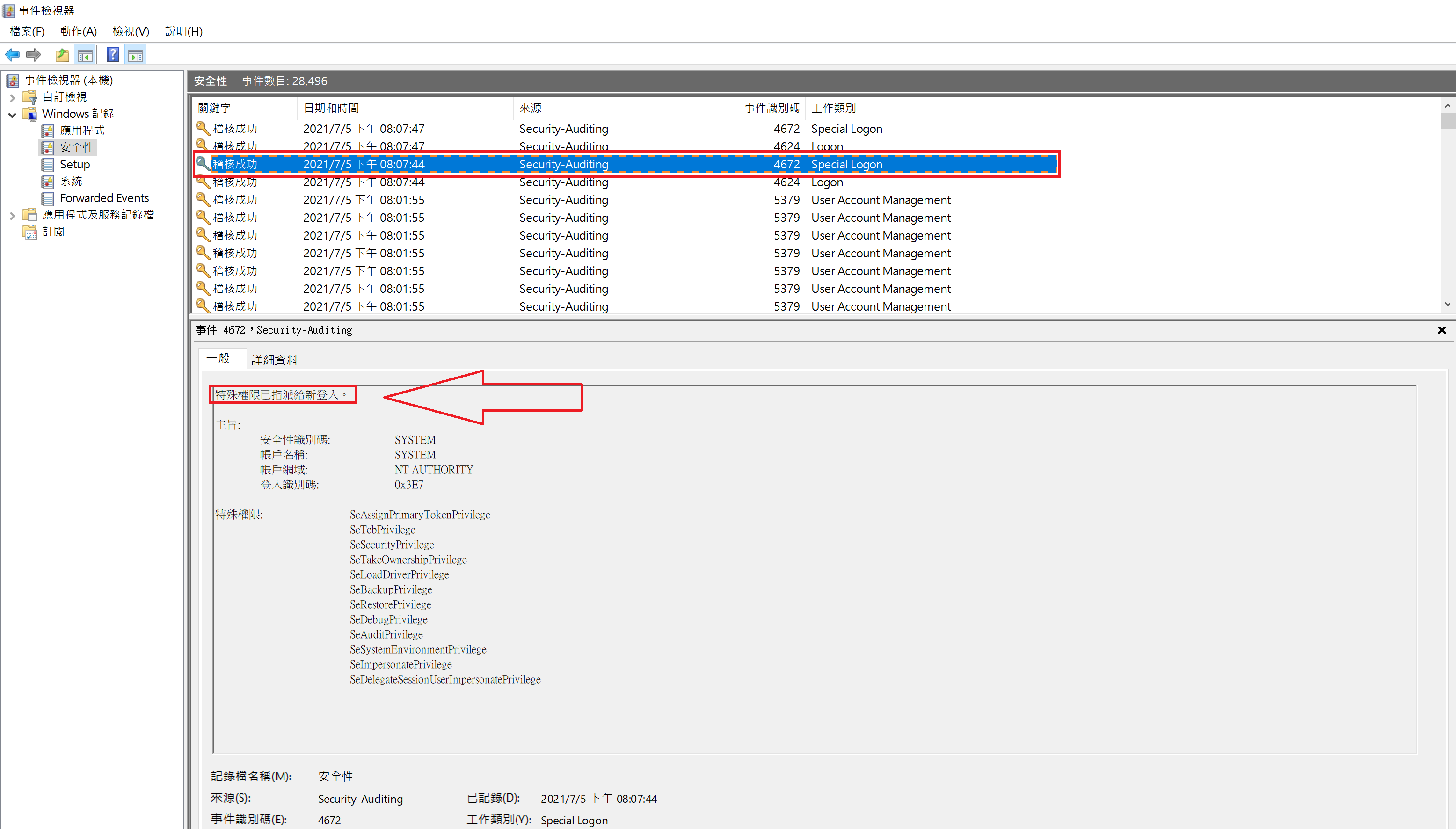1456x829 pixels.
Task: Click the Forward arrow toolbar icon
Action: [x=34, y=55]
